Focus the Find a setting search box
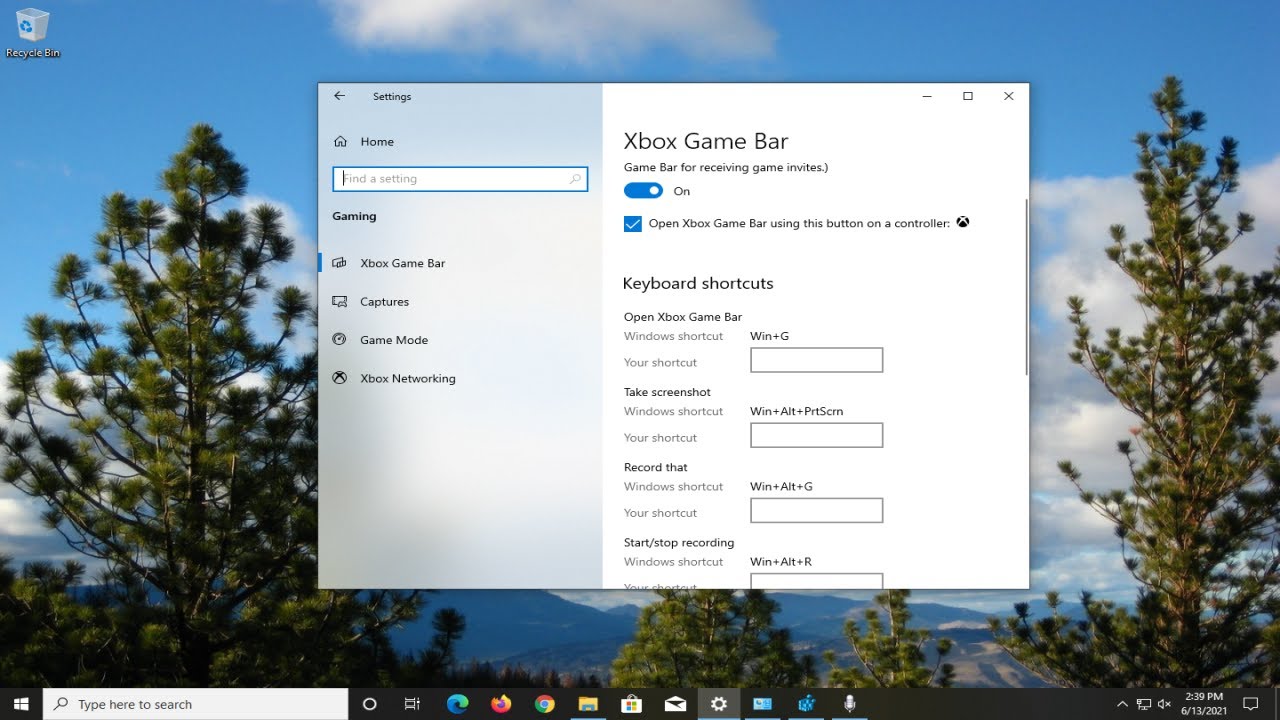Screen dimensions: 1280x720 (x=460, y=179)
